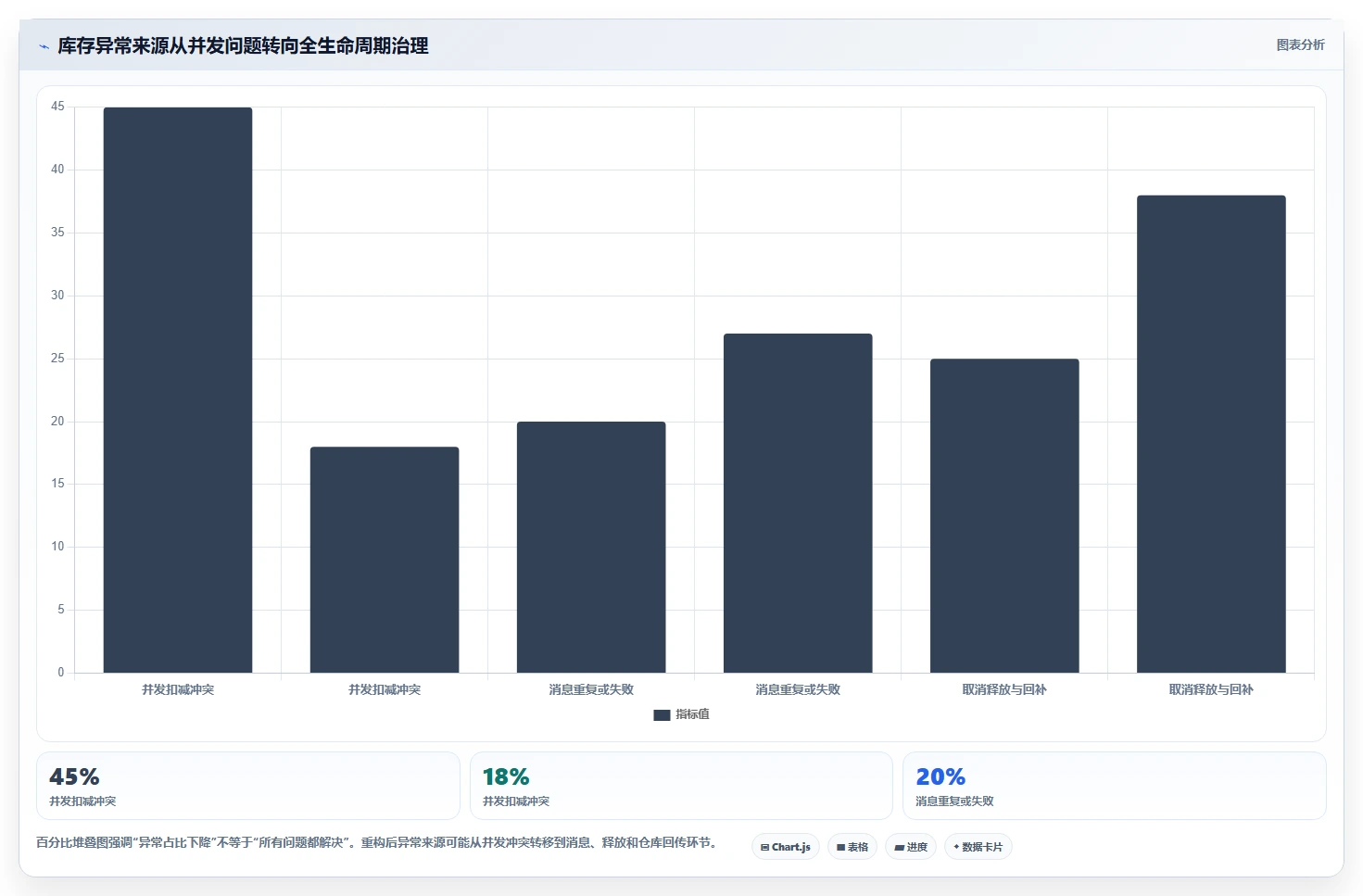
Task: Click the lightning icon beside the title
Action: tap(44, 46)
